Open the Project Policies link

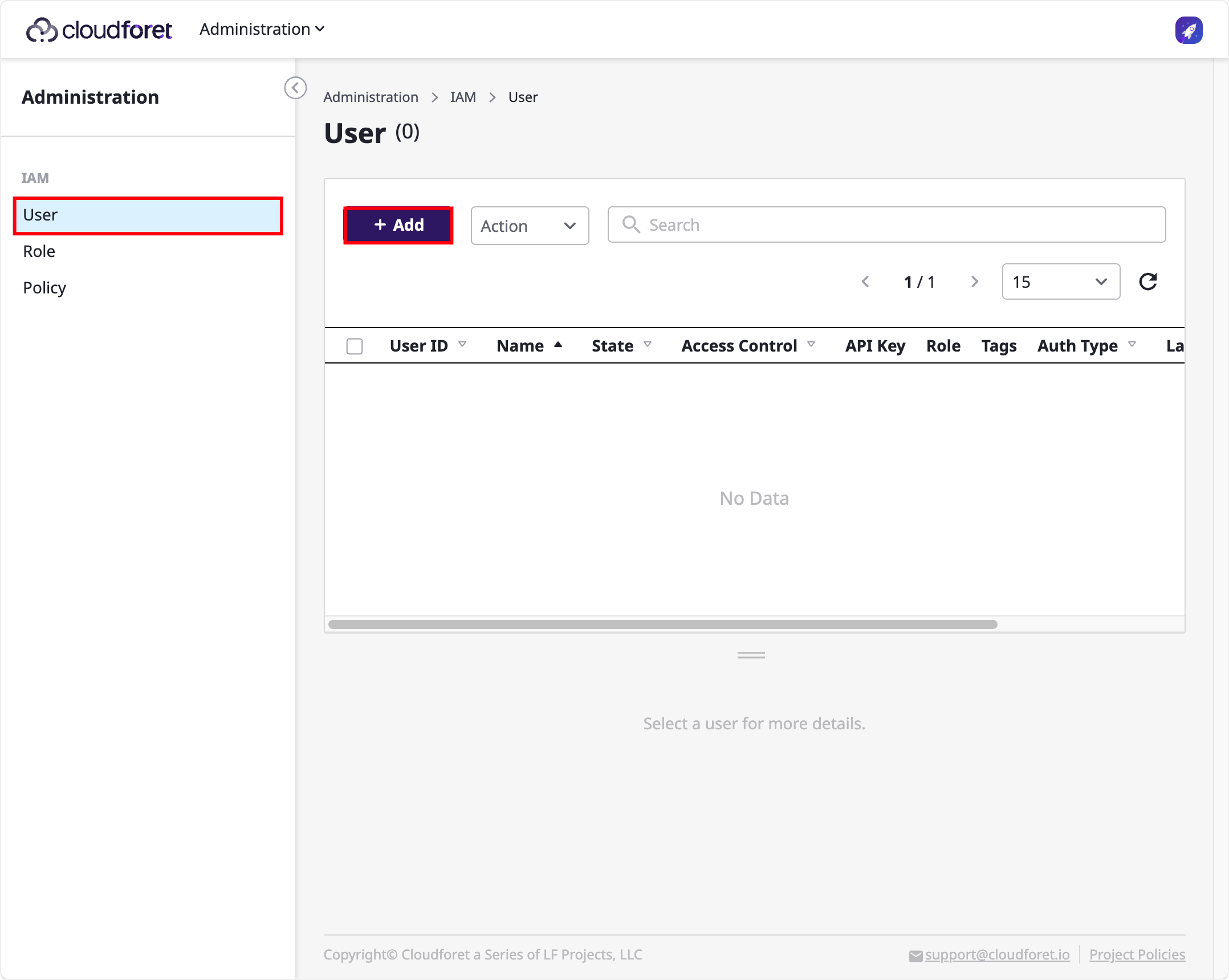(x=1137, y=954)
